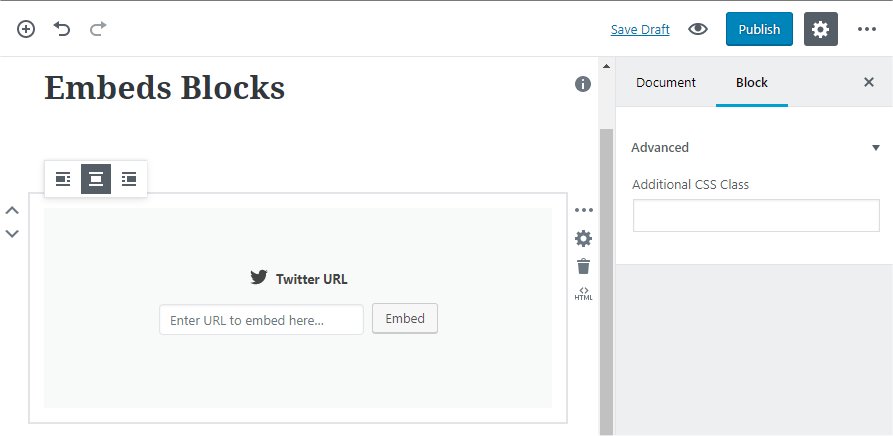Click the Save Draft link
893x436 pixels.
[x=640, y=29]
